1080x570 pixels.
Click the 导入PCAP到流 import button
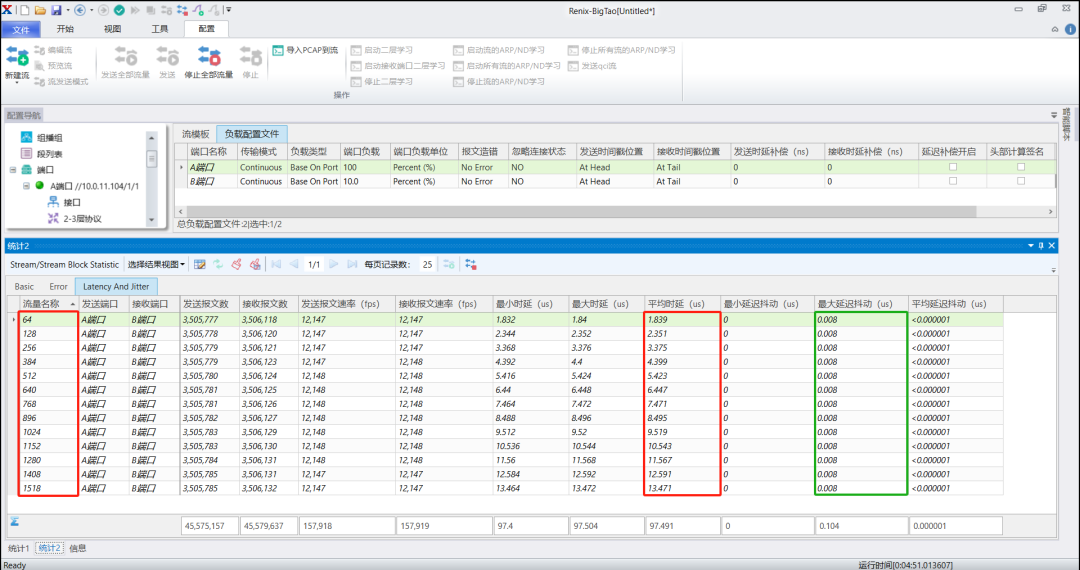(x=305, y=50)
